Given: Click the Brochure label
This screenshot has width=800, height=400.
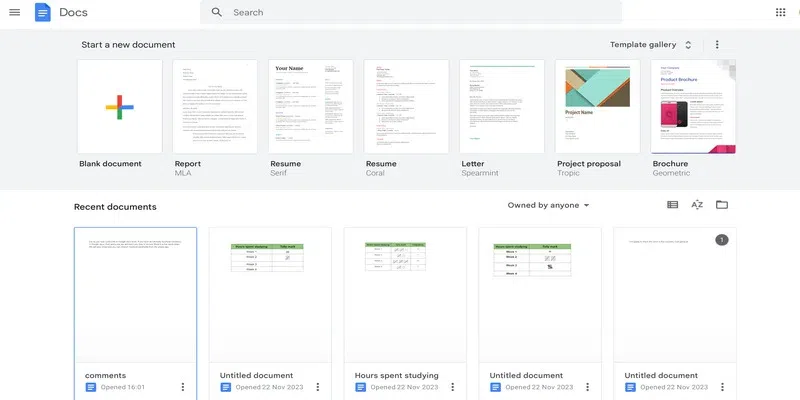Looking at the screenshot, I should click(x=670, y=164).
